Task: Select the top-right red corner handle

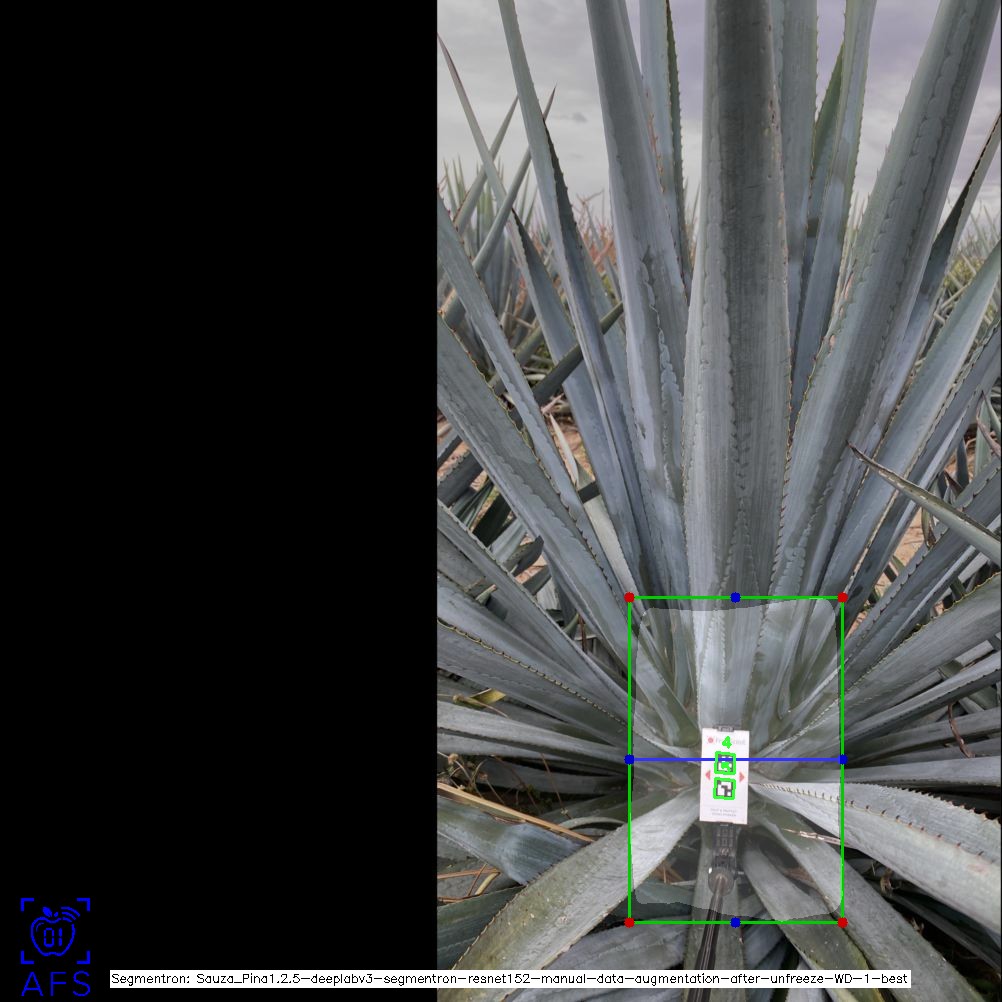Action: click(842, 597)
